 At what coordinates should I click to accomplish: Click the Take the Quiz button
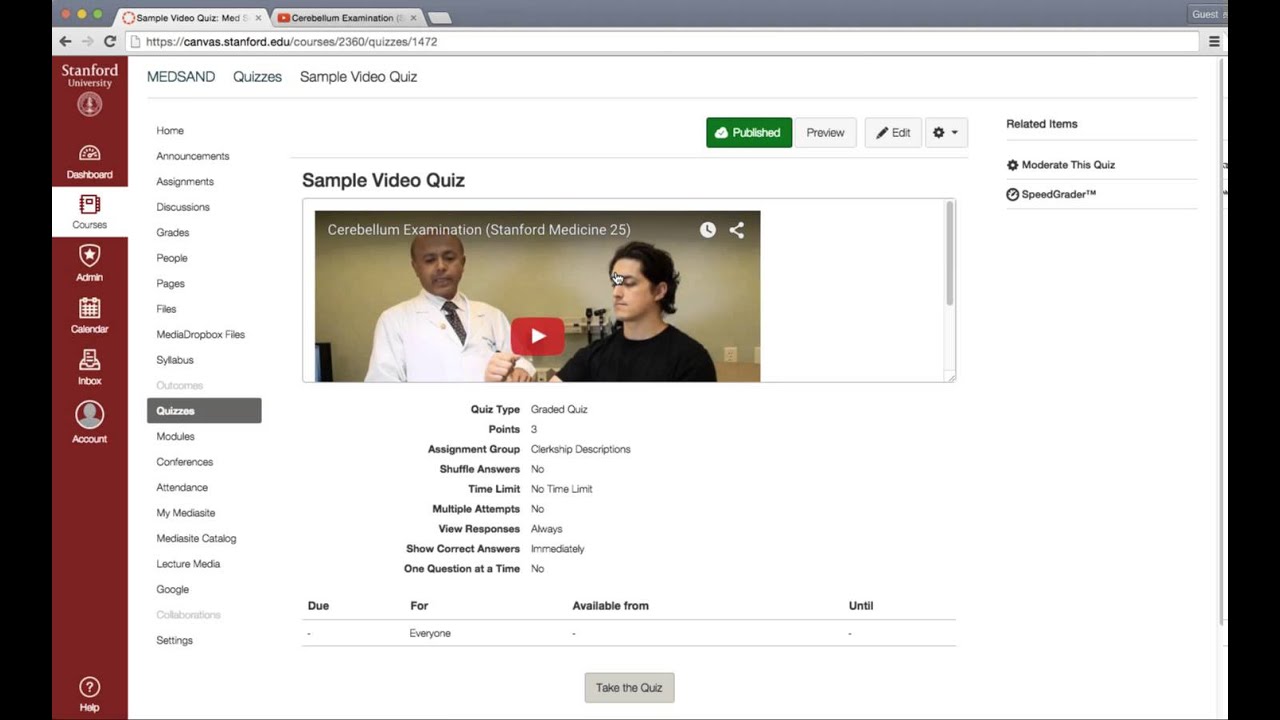629,688
